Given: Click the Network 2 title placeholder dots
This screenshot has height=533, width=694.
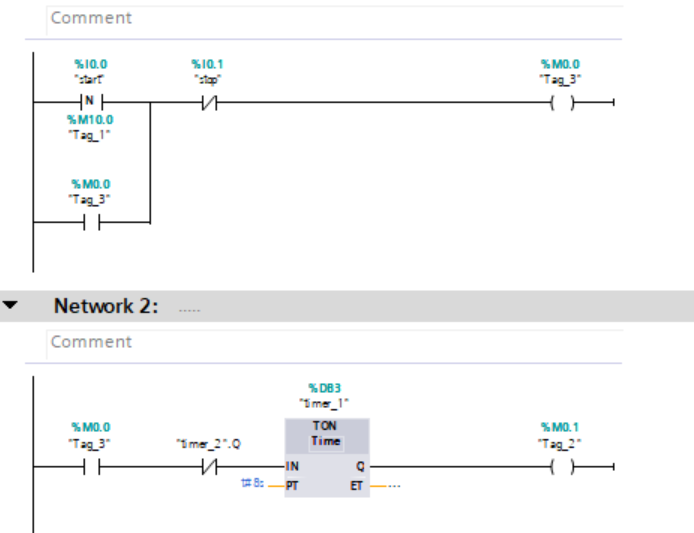Looking at the screenshot, I should (x=189, y=309).
